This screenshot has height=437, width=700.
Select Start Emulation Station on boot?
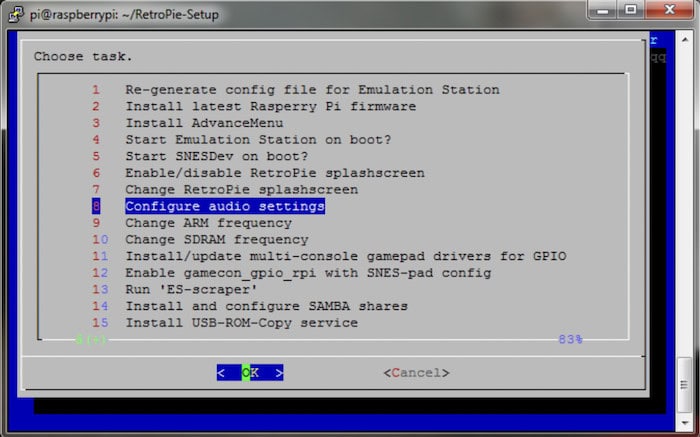(x=242, y=140)
